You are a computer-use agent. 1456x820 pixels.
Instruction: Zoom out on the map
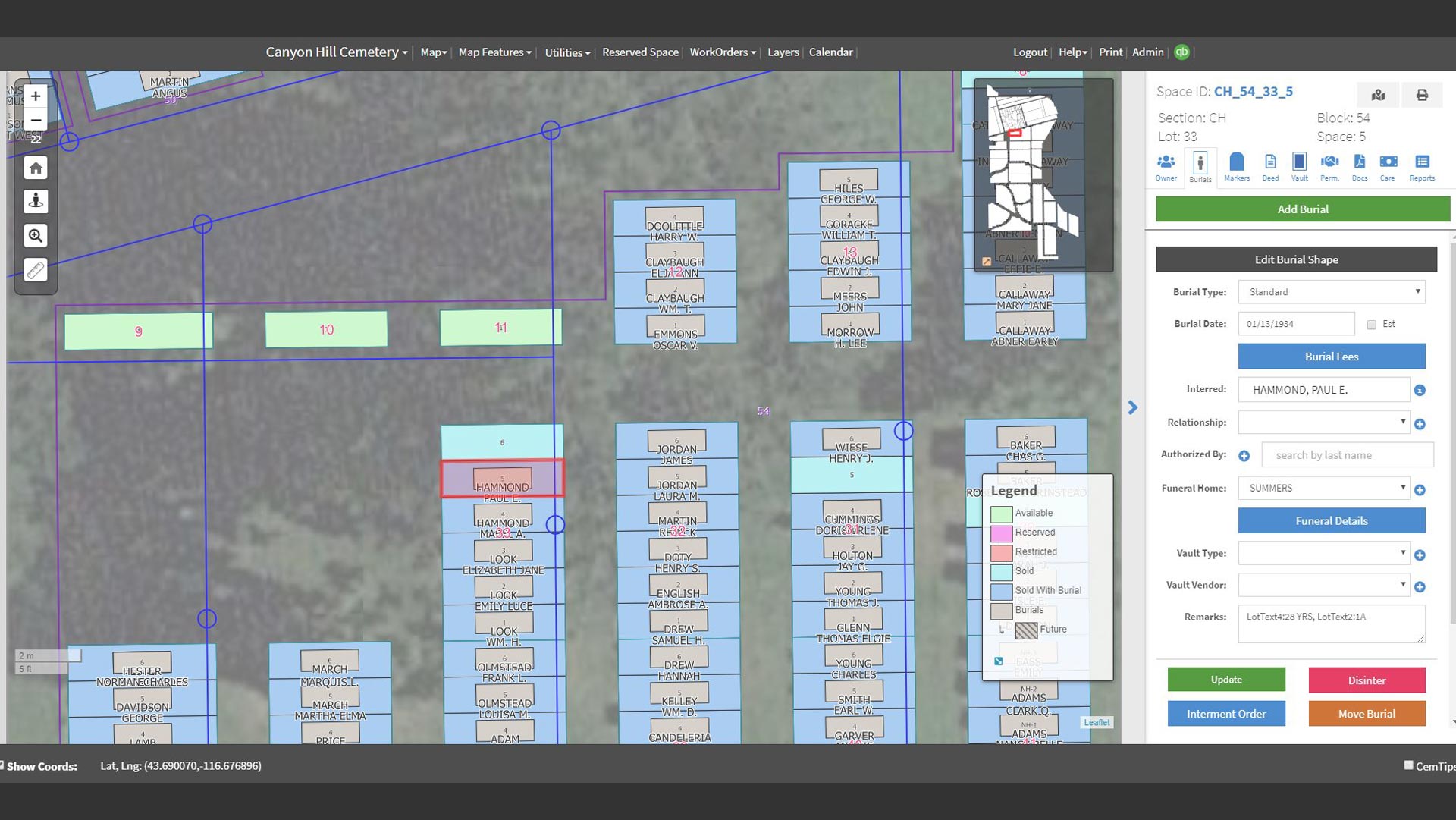[36, 120]
